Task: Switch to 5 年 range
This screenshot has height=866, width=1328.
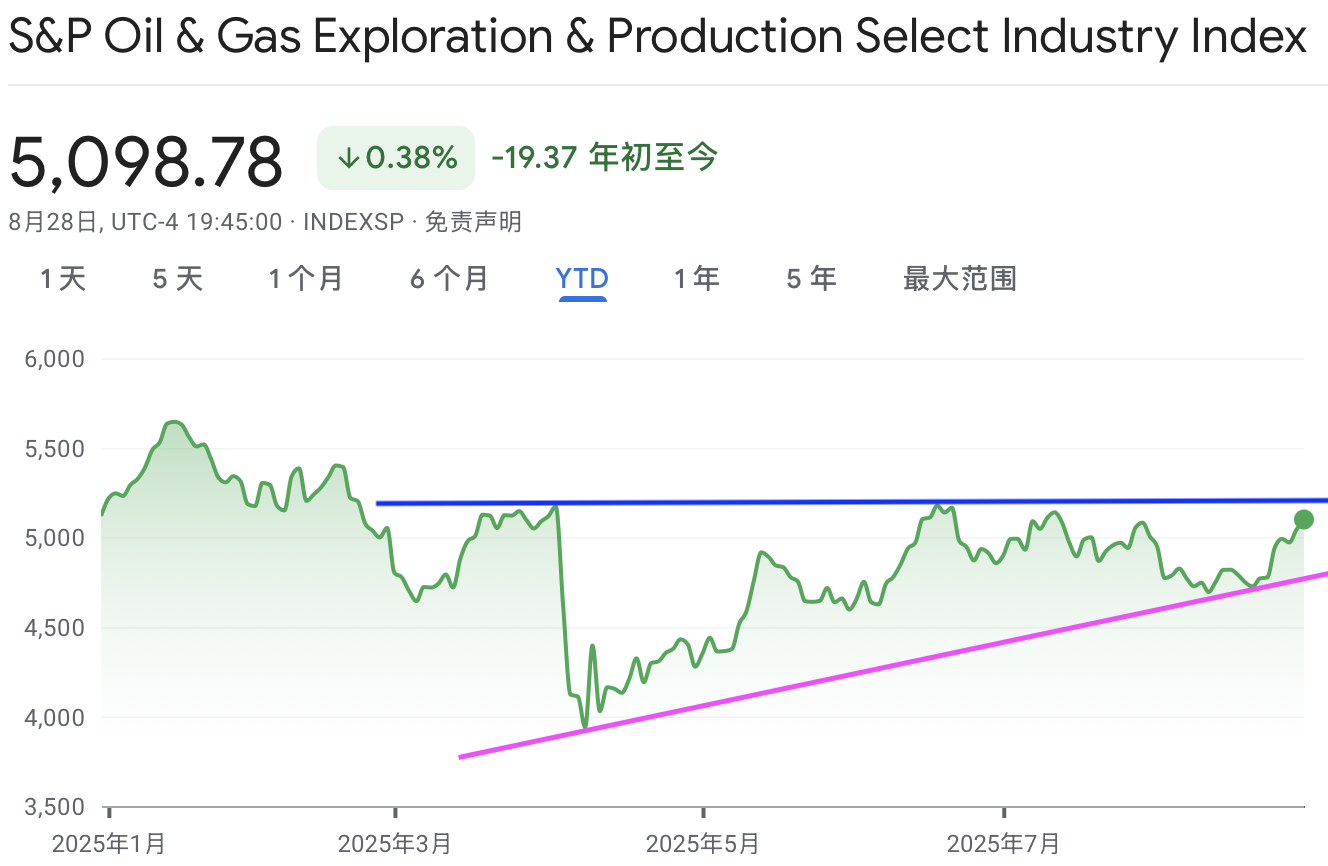Action: point(811,279)
